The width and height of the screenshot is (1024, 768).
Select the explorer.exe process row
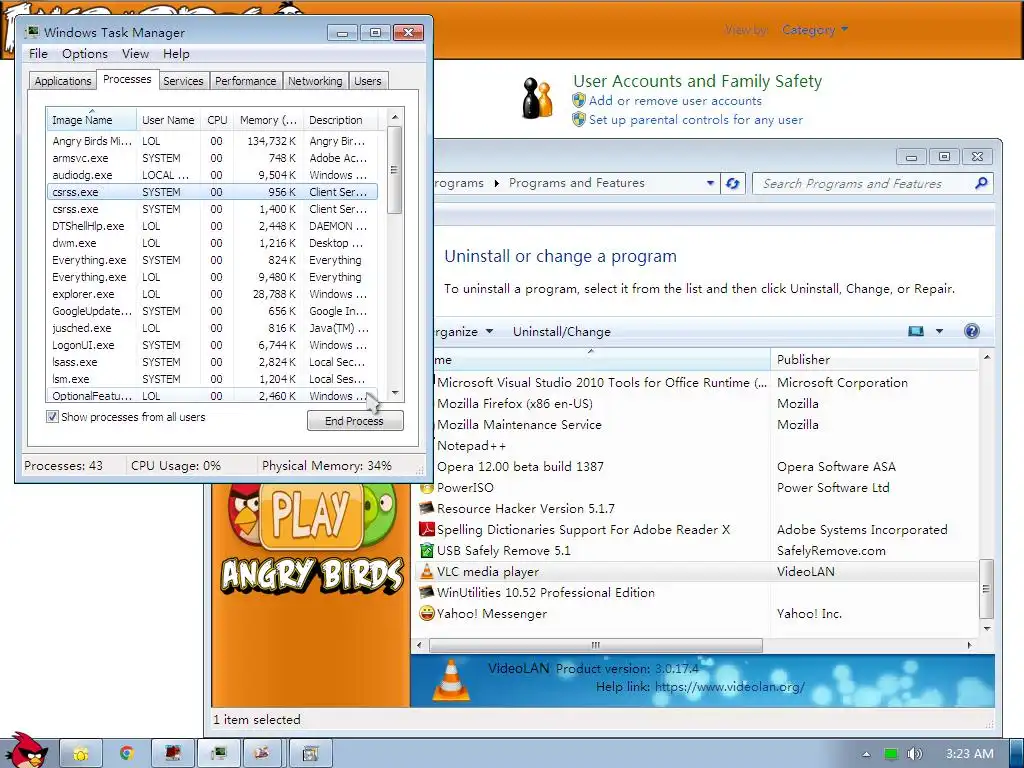[x=212, y=294]
